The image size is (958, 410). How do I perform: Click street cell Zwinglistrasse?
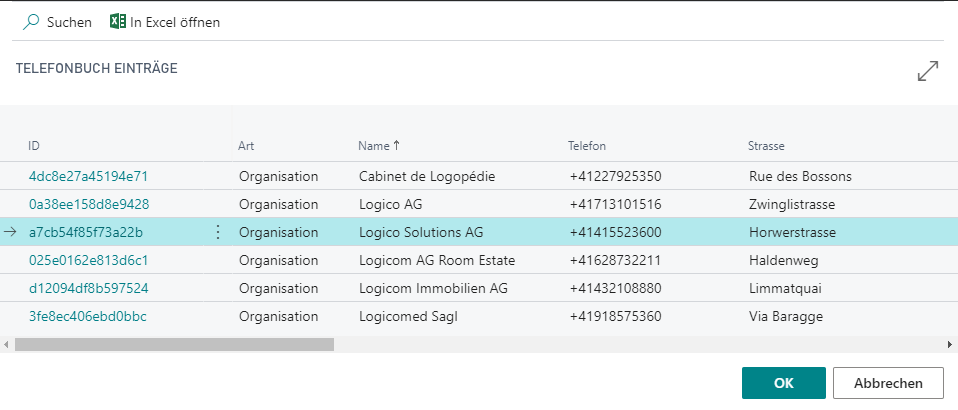click(792, 204)
